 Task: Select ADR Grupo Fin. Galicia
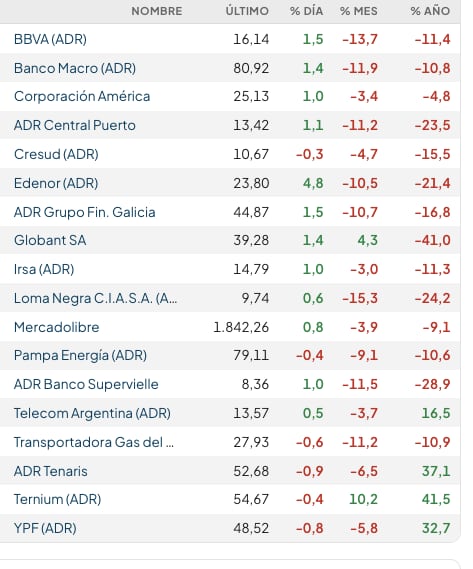pyautogui.click(x=84, y=212)
